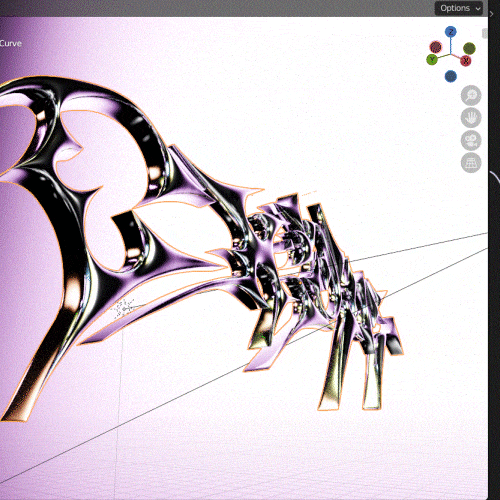Click the dark red negative X circle
This screenshot has height=500, width=500.
435,47
